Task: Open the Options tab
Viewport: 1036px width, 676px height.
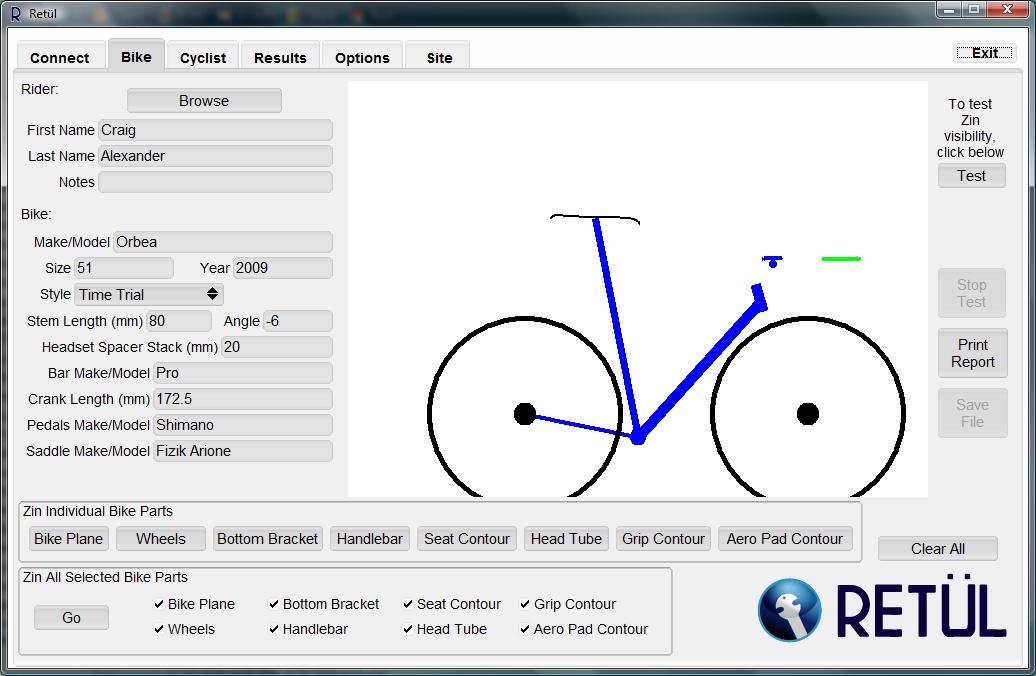Action: [x=362, y=57]
